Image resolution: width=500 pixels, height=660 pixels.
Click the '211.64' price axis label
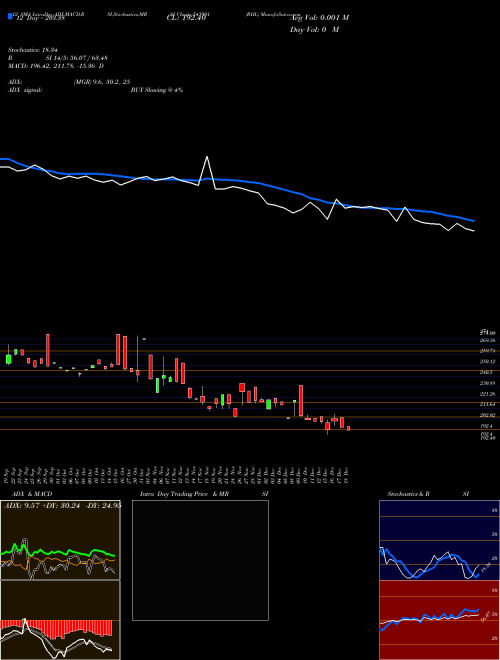(487, 405)
